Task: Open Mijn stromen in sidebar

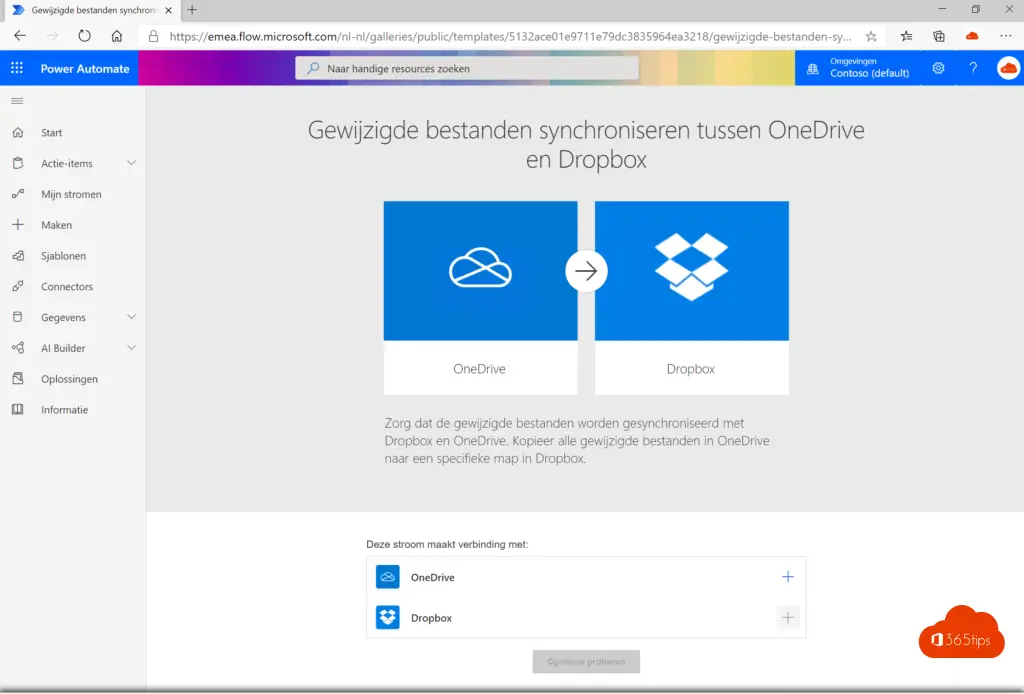Action: click(x=71, y=195)
